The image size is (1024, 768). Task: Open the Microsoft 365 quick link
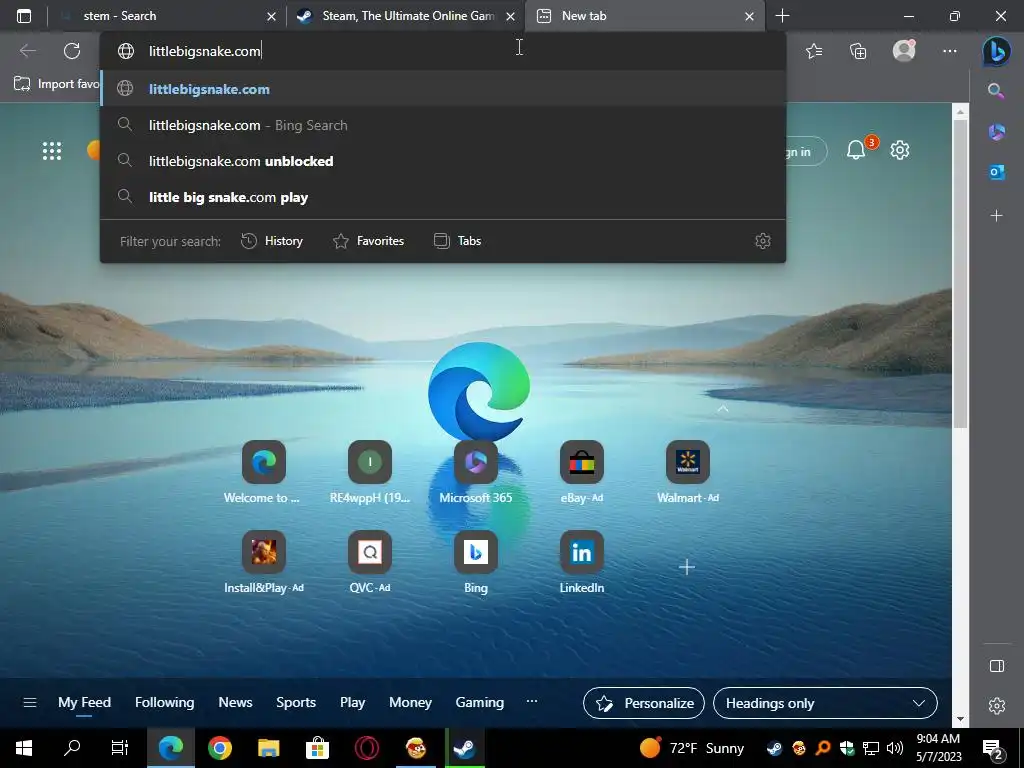[475, 462]
